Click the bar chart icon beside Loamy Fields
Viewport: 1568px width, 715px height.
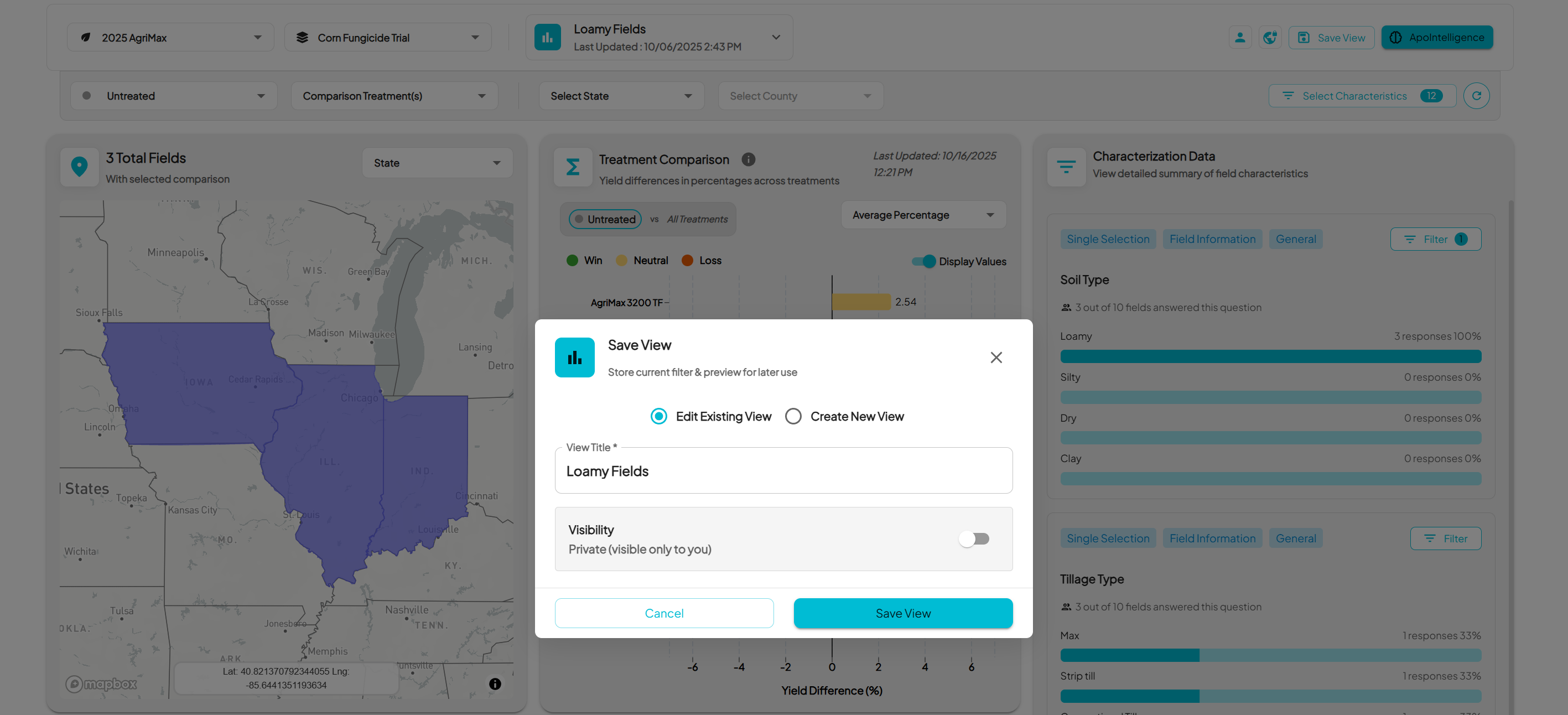(x=547, y=38)
